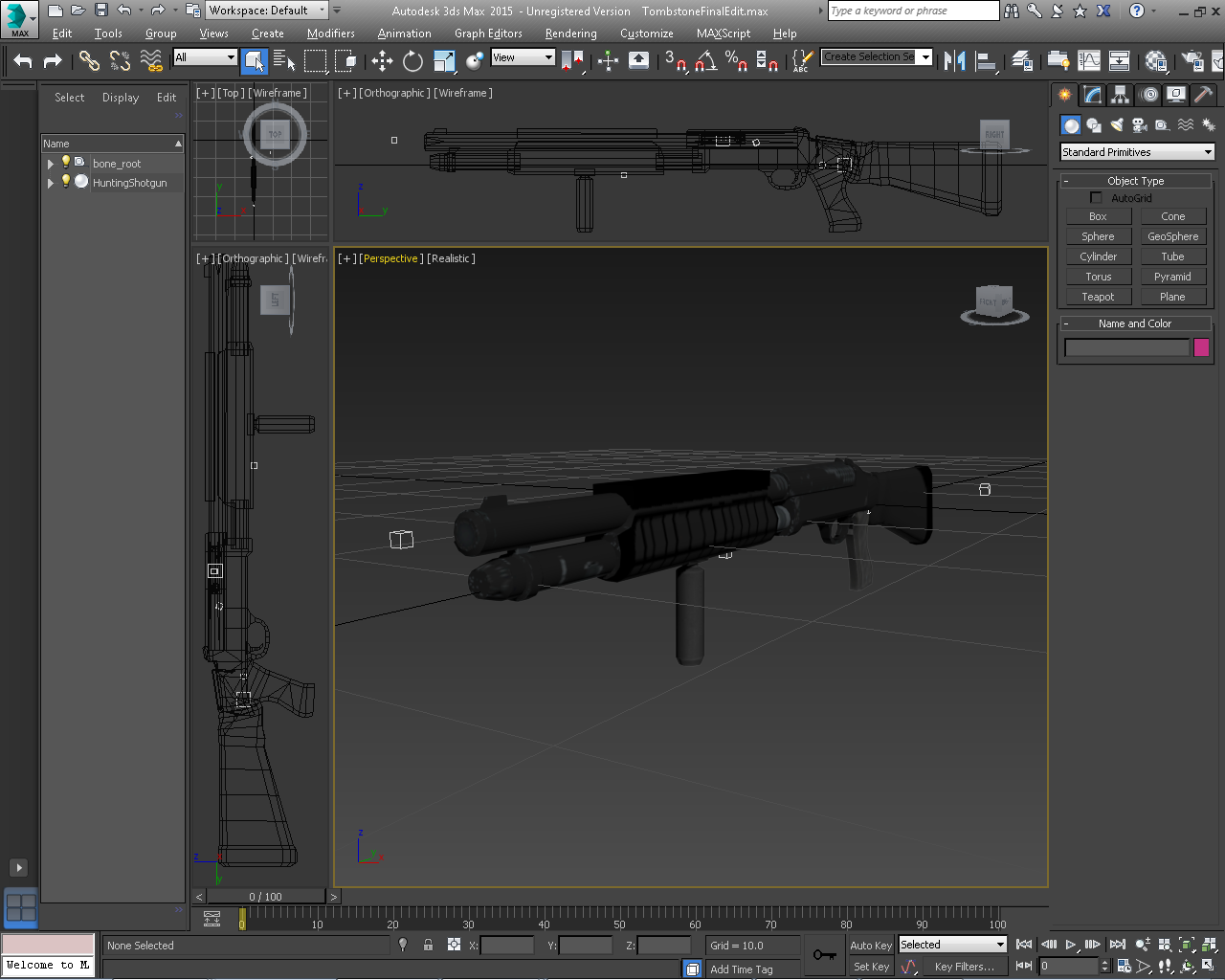Image resolution: width=1225 pixels, height=980 pixels.
Task: Choose the Select and Rotate tool
Action: point(412,60)
